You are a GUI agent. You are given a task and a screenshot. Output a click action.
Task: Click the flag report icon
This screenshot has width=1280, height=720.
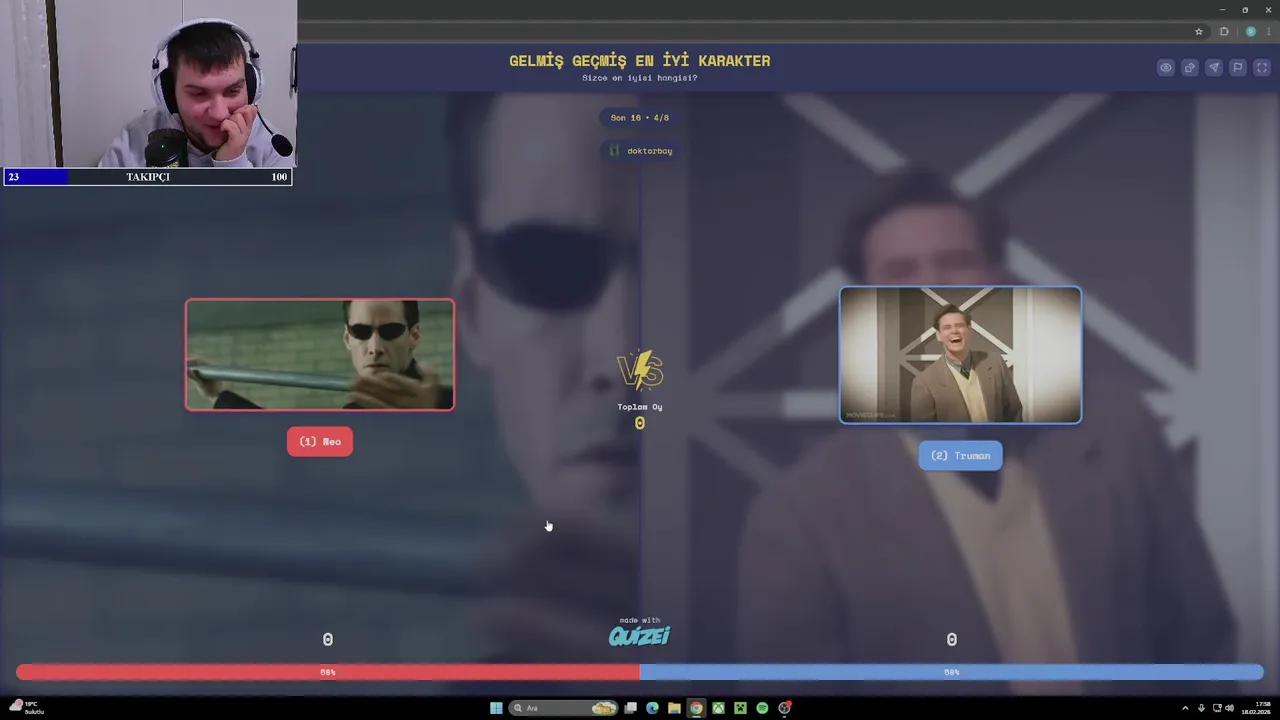[x=1238, y=68]
